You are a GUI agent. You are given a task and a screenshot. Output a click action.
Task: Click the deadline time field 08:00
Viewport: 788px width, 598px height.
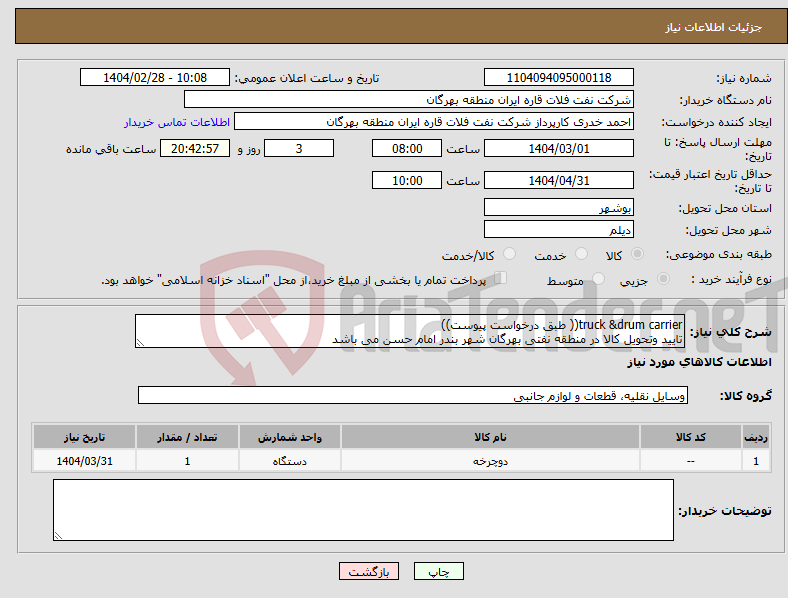407,149
